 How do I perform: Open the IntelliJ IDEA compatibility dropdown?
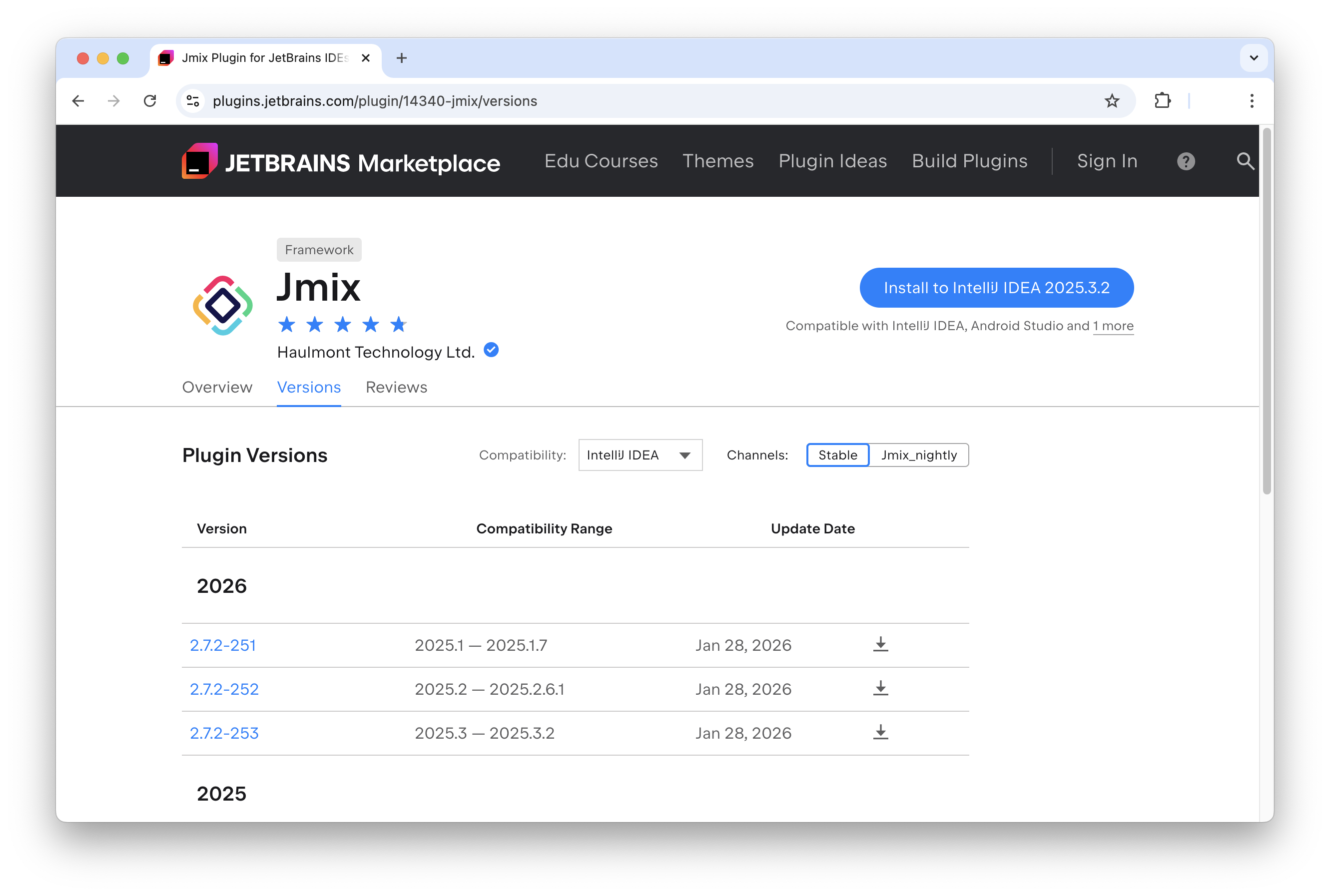click(640, 455)
